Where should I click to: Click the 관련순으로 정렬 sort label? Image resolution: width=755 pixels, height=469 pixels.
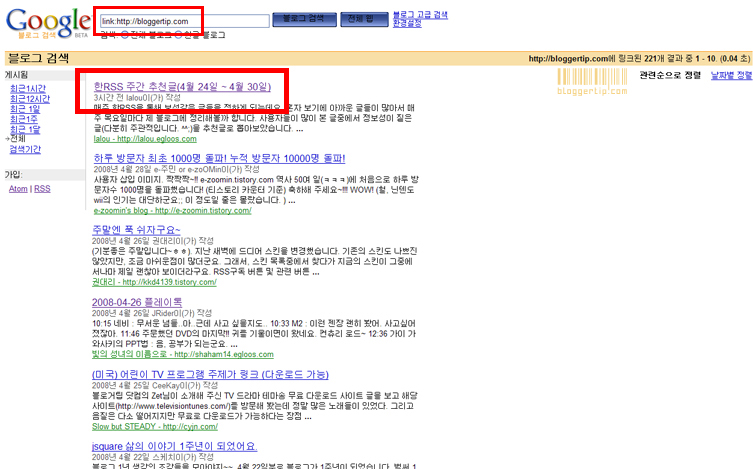pyautogui.click(x=670, y=75)
